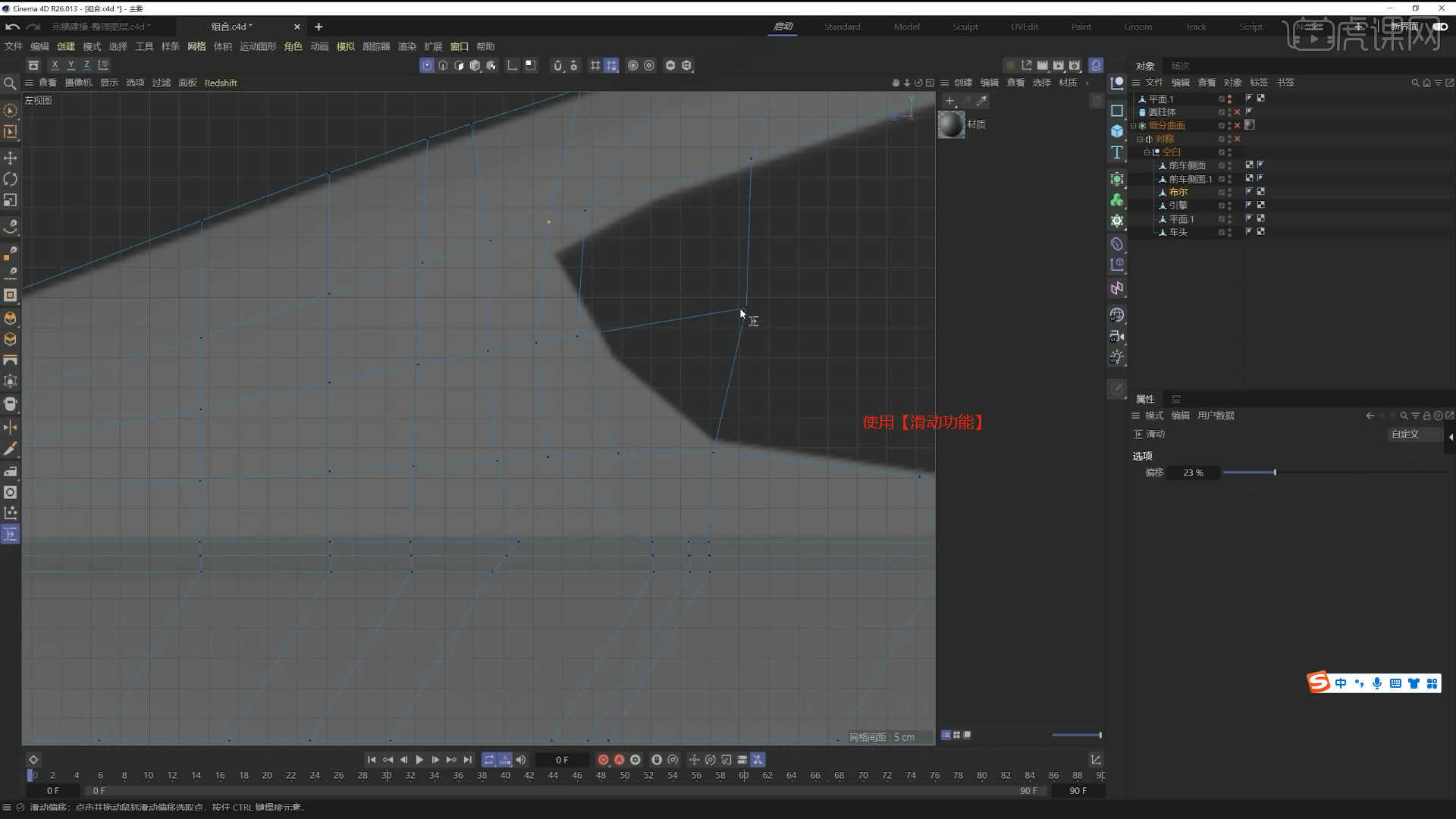This screenshot has width=1456, height=819.
Task: Click the green Cloner MoGraph icon
Action: click(x=1117, y=199)
